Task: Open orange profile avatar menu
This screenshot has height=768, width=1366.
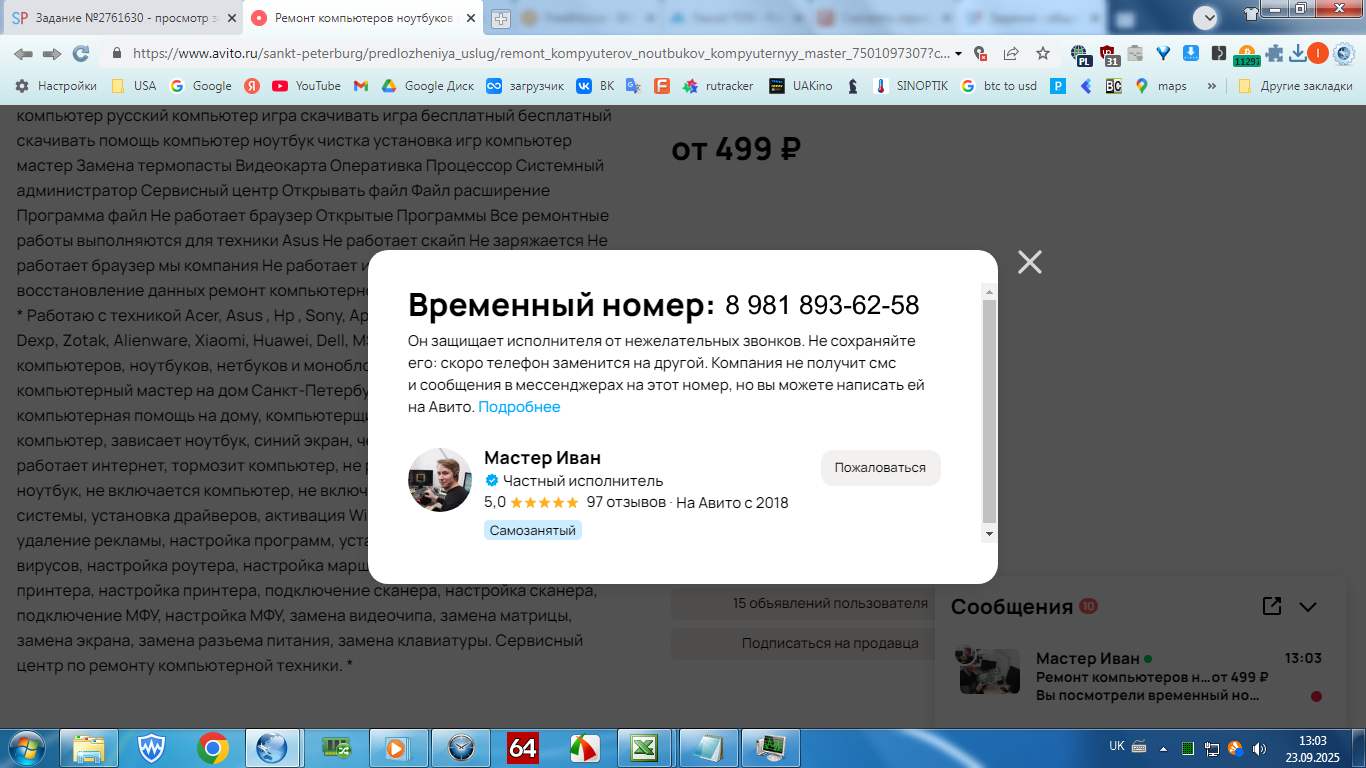Action: 1318,53
